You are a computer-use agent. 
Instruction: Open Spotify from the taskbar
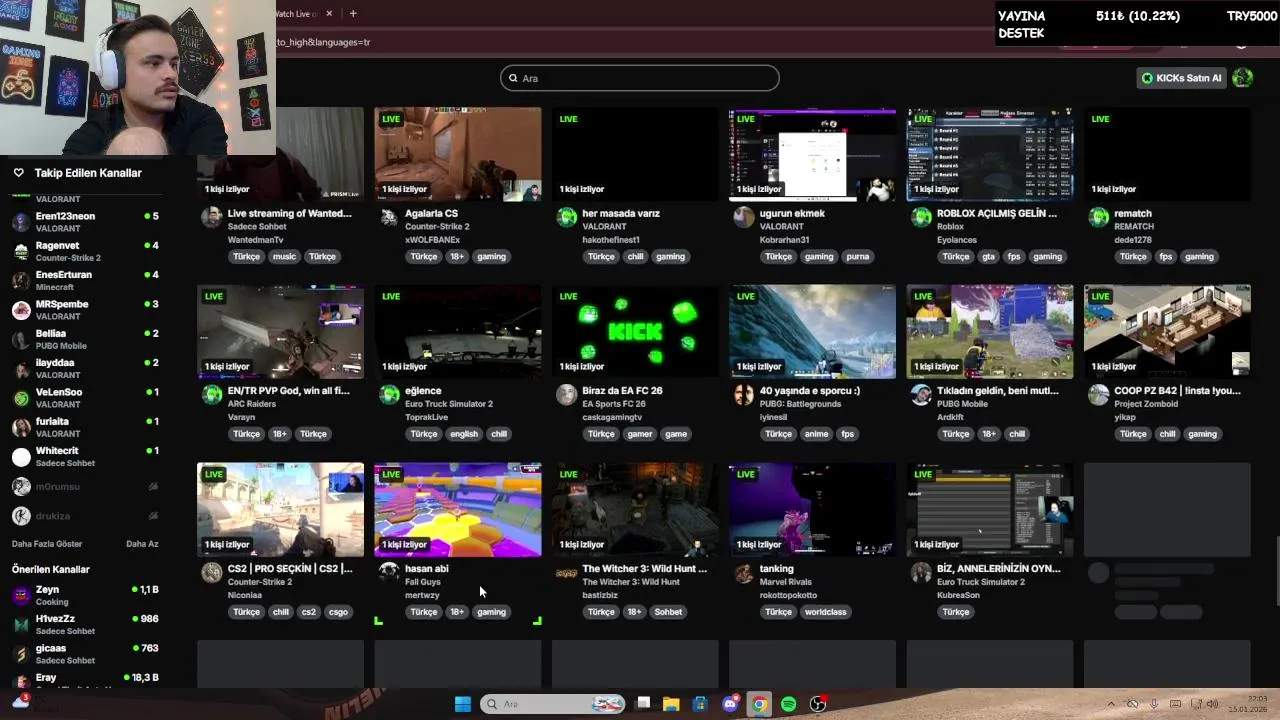[x=788, y=704]
